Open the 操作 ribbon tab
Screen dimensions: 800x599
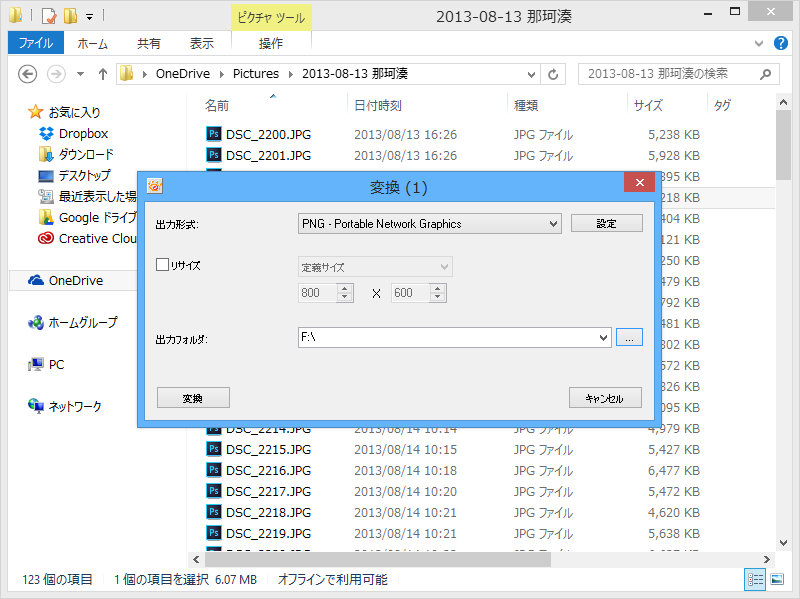coord(271,44)
